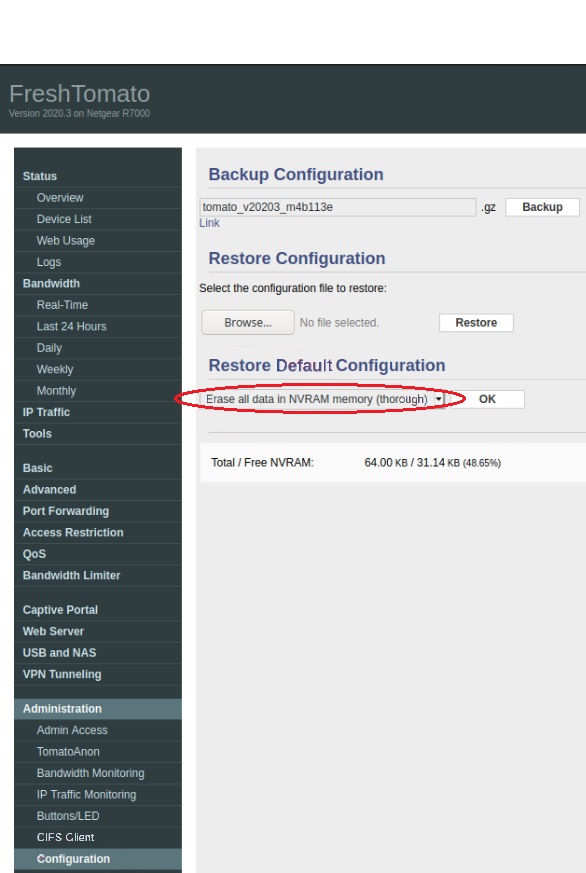Go to Buttons/LED settings
Screen dimensions: 586x873
[68, 816]
